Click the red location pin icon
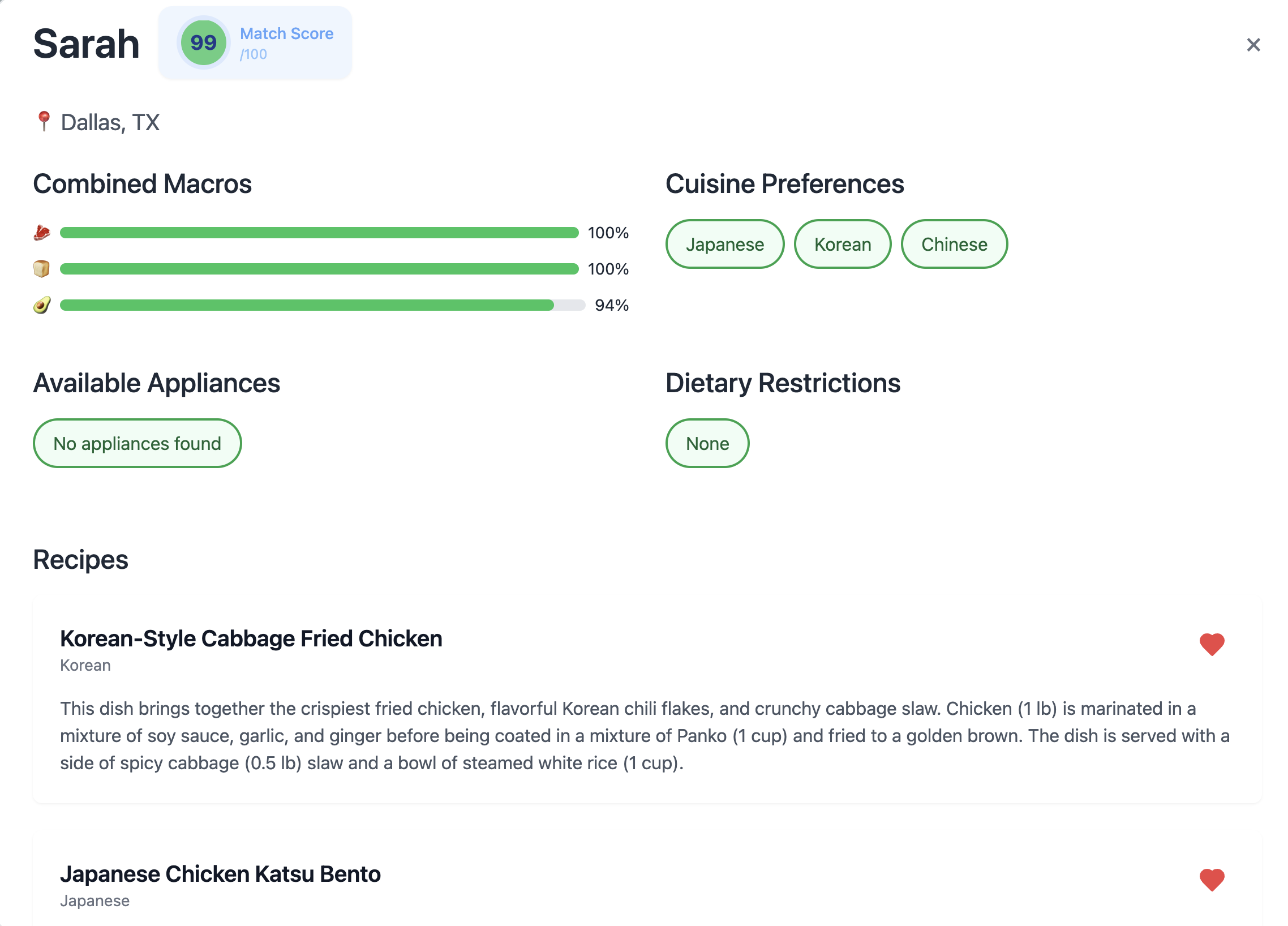The width and height of the screenshot is (1288, 926). click(x=43, y=122)
